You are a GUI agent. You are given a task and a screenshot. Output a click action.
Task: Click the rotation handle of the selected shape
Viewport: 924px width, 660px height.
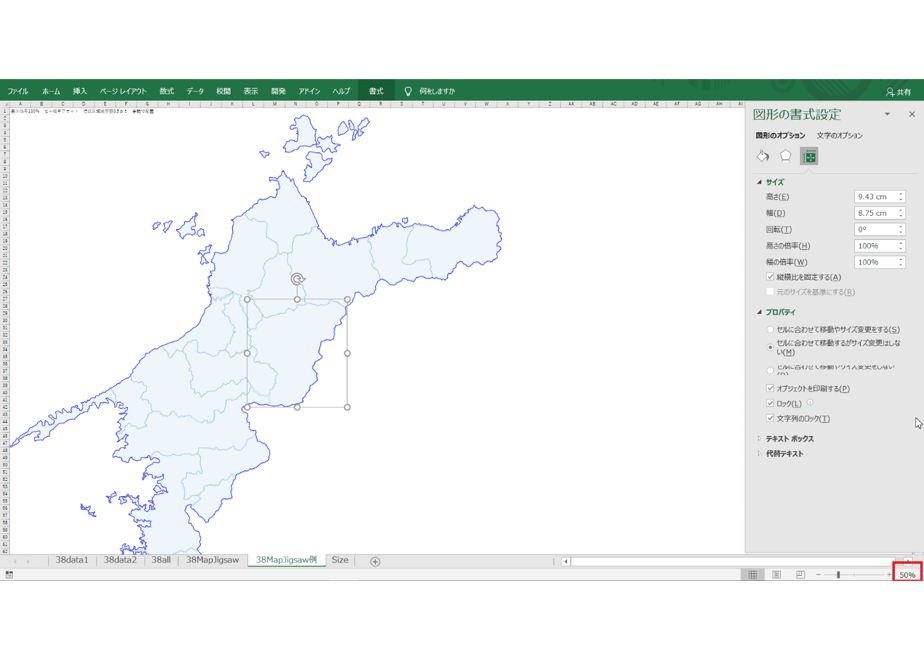pyautogui.click(x=298, y=279)
